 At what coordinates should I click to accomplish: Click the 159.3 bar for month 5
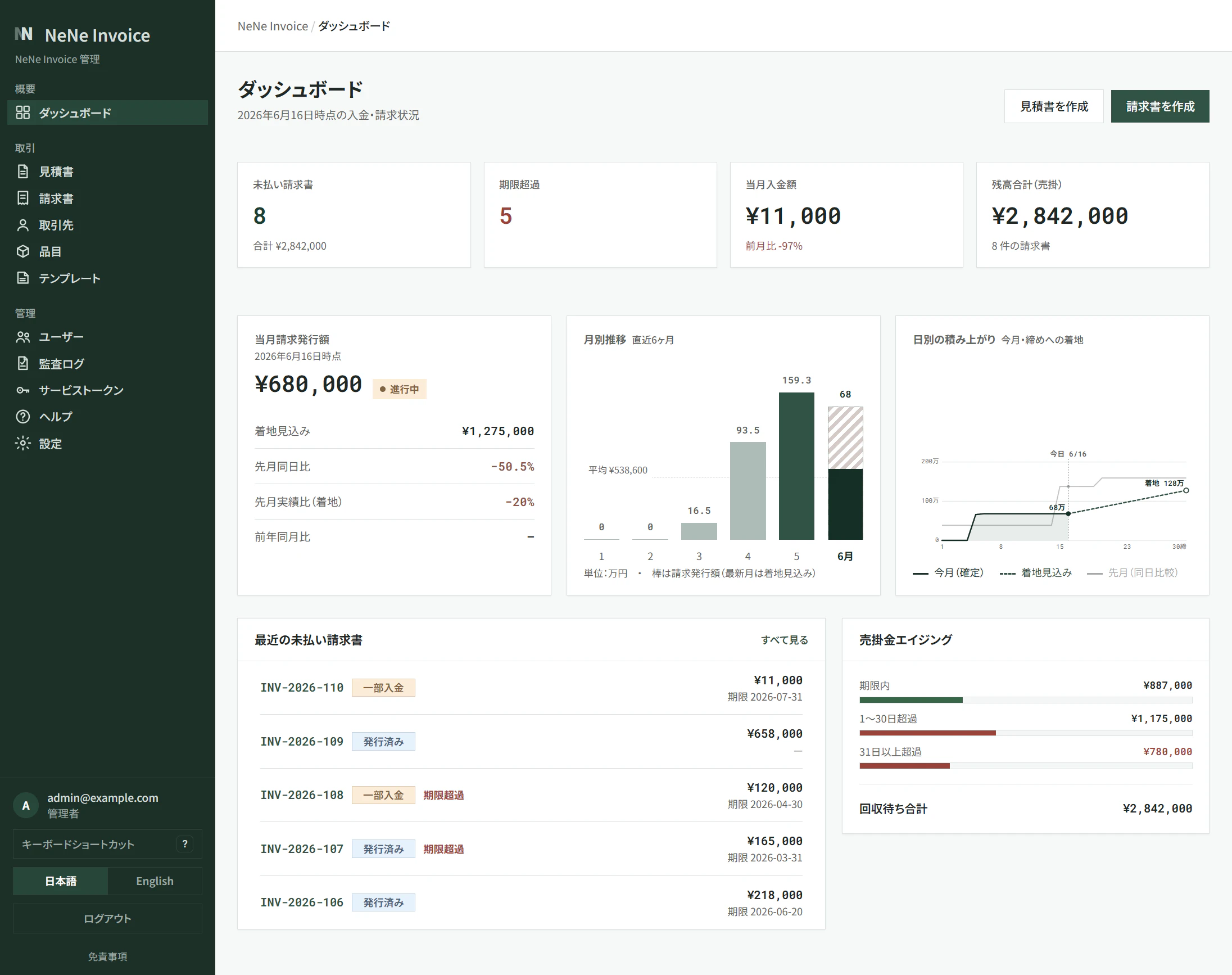pos(796,466)
